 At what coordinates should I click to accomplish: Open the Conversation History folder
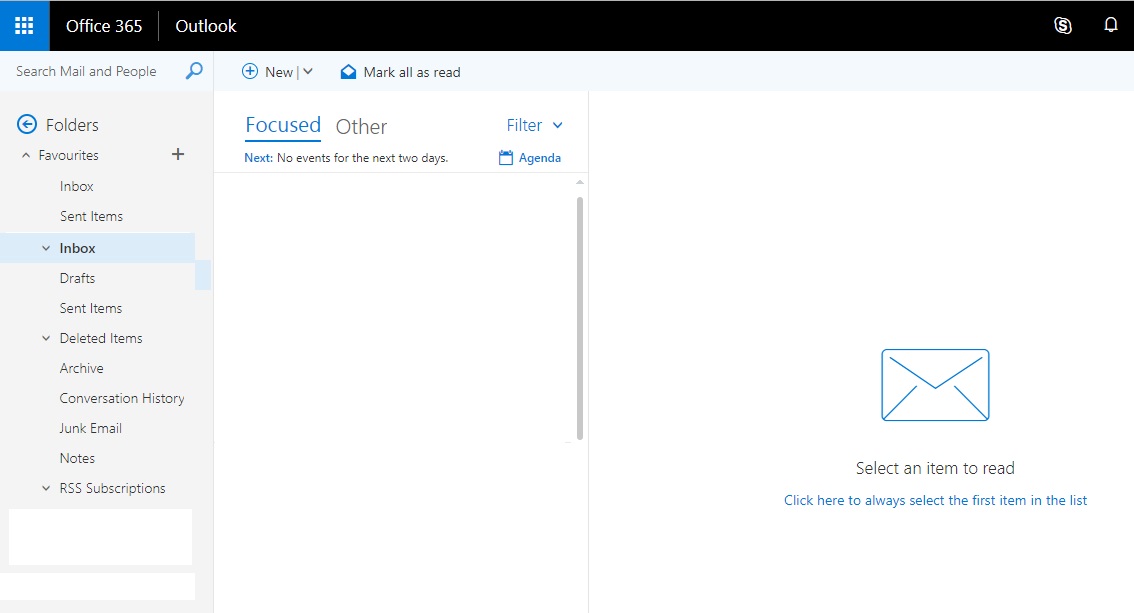coord(122,398)
